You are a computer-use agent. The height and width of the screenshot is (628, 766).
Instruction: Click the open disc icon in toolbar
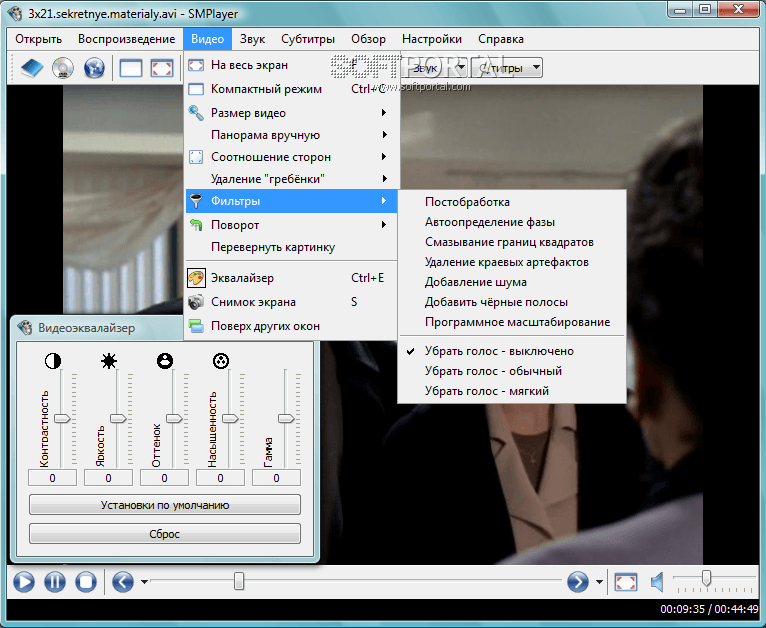(63, 68)
